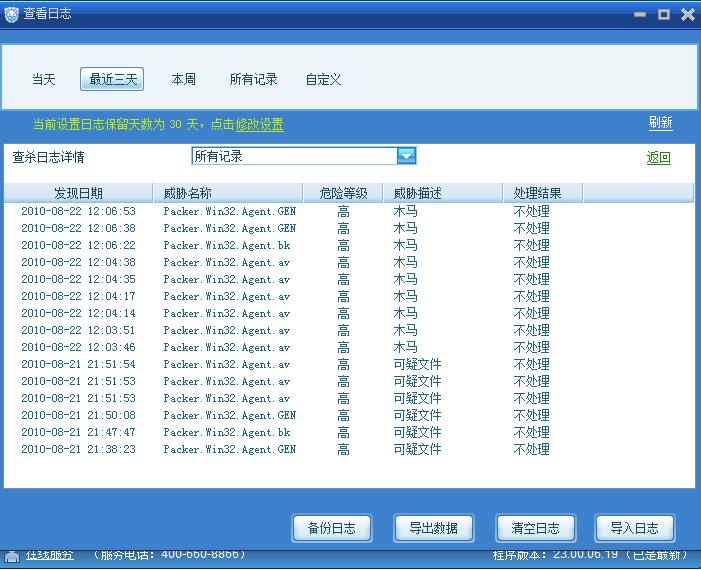Maximize the log viewer window
This screenshot has height=570, width=701.
(663, 14)
